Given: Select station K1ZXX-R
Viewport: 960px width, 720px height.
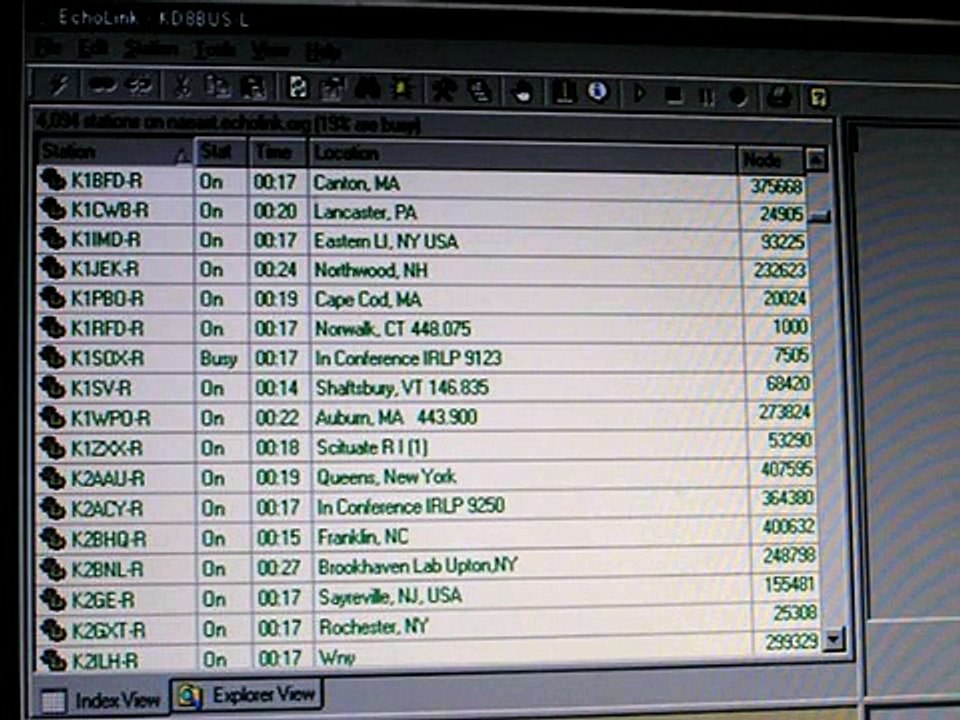Looking at the screenshot, I should (107, 448).
